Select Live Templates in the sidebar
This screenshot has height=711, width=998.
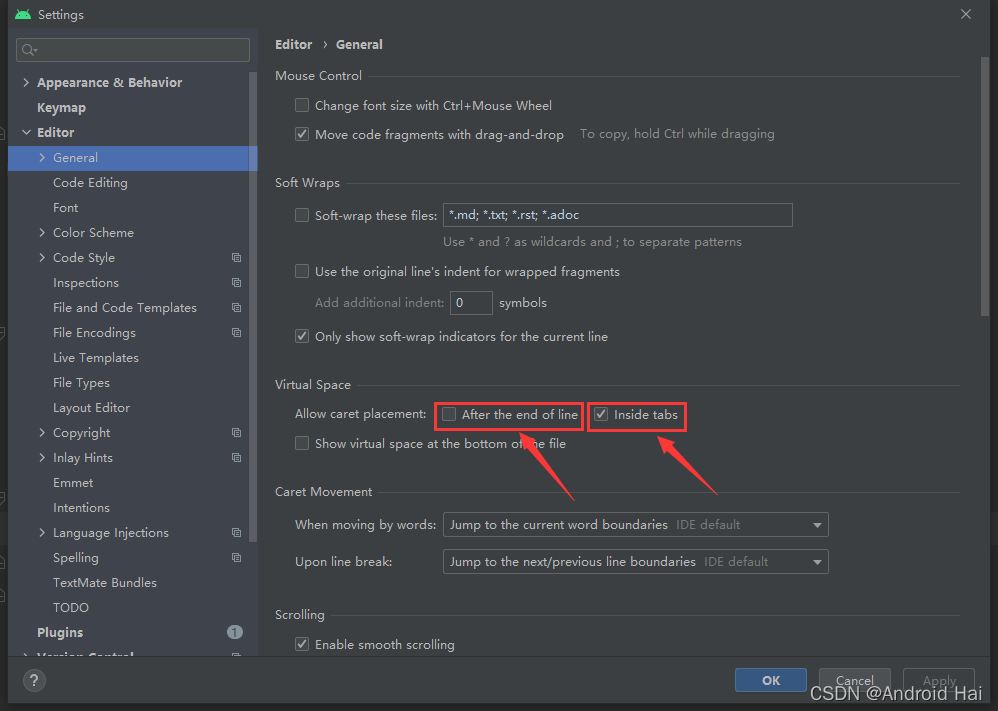(x=95, y=358)
